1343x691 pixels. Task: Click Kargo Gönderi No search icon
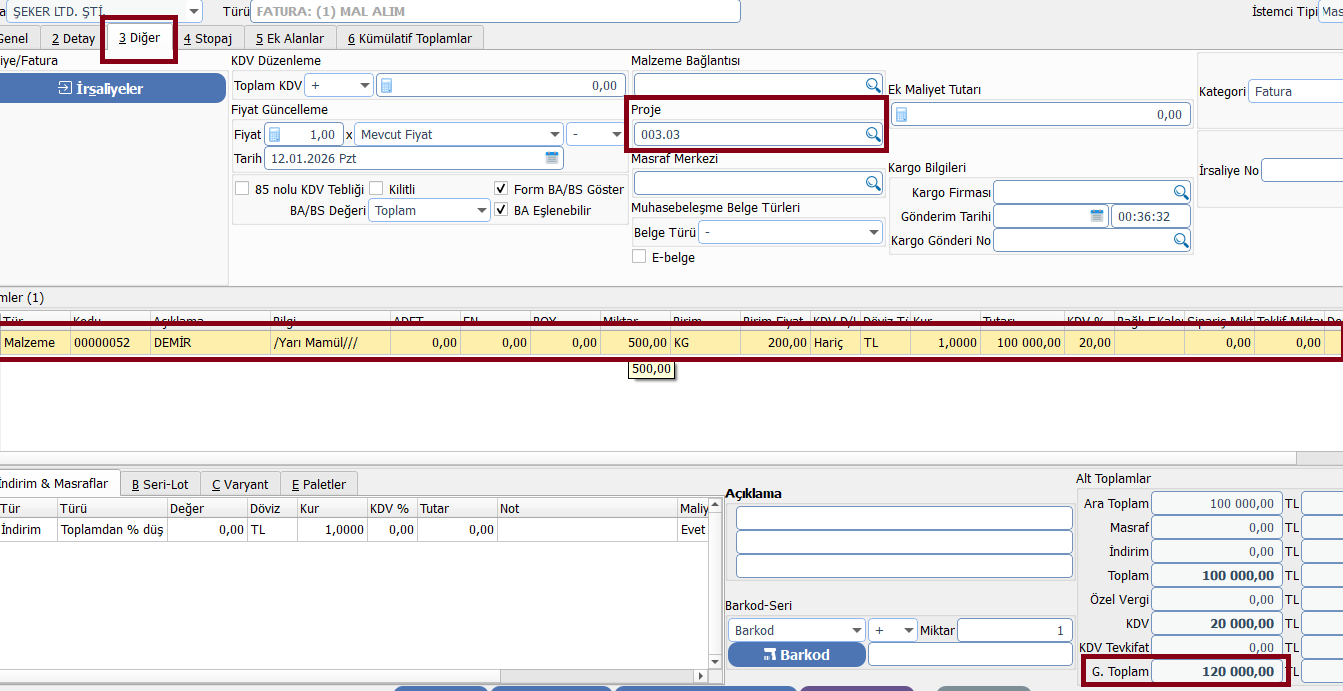tap(1181, 240)
